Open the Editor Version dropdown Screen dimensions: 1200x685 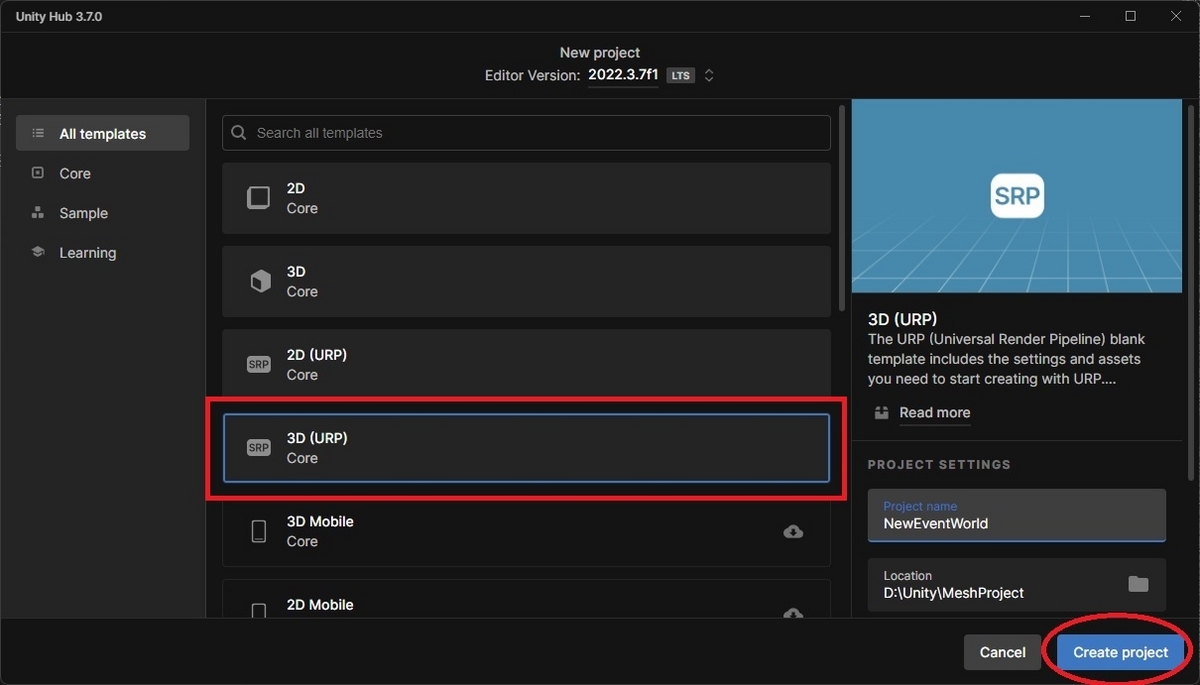coord(623,75)
